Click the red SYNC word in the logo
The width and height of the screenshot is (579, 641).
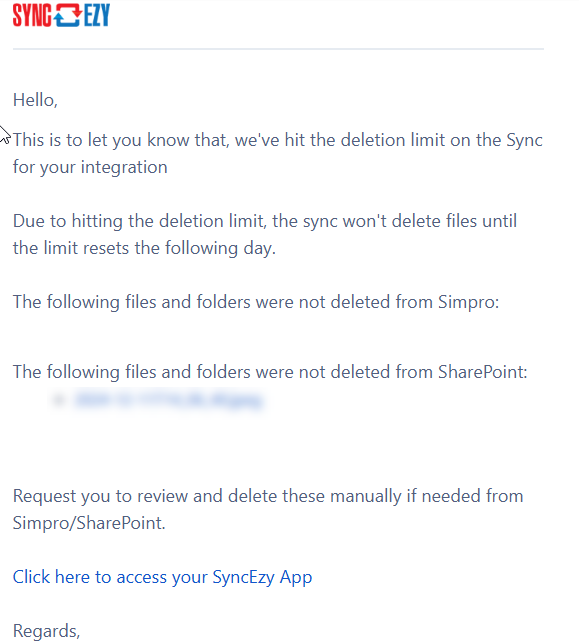(32, 15)
